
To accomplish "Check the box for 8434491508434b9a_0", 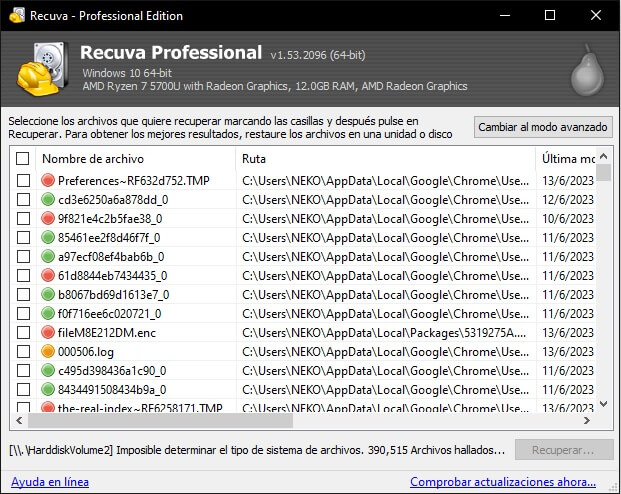I will click(x=23, y=390).
